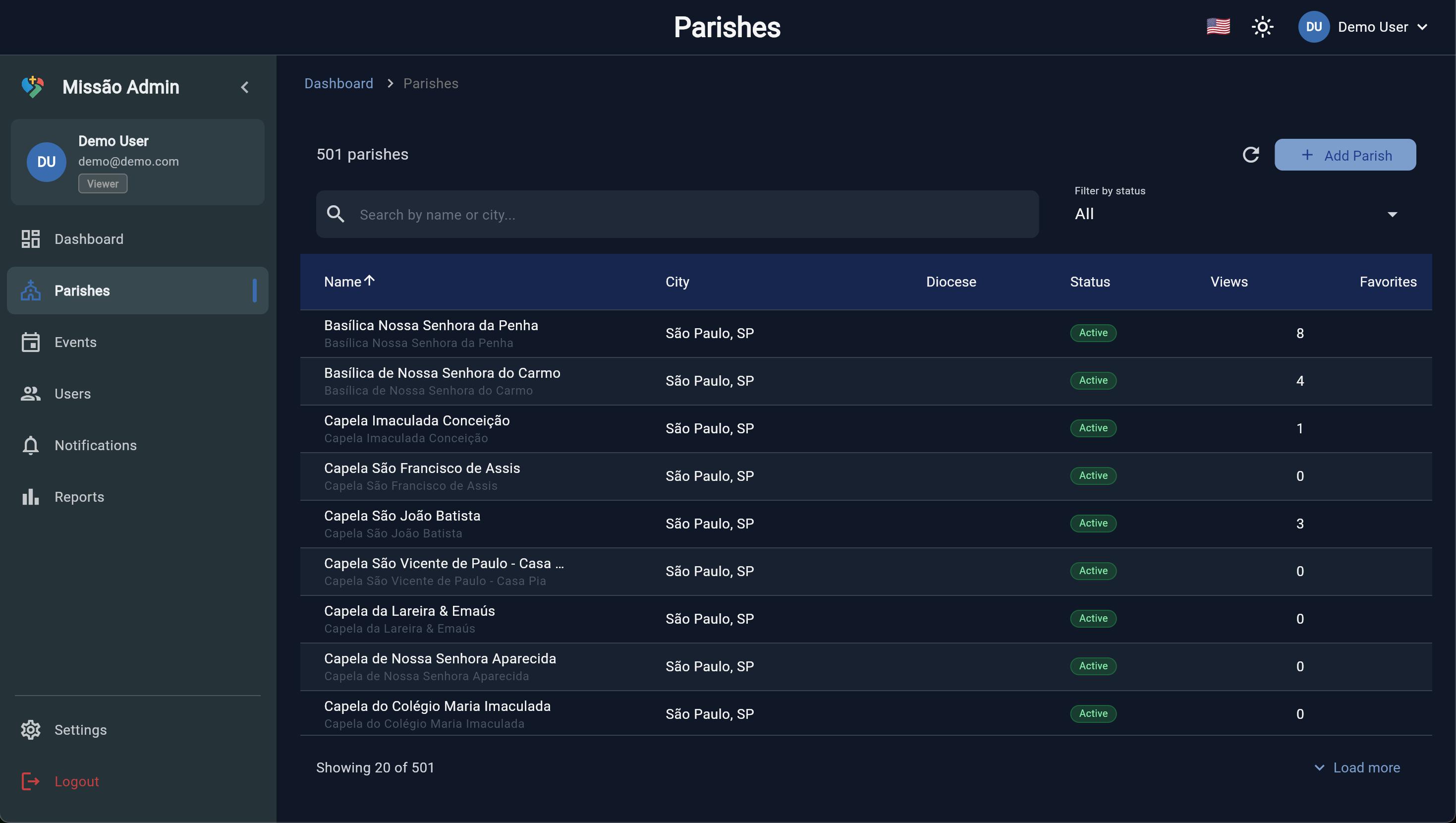Click Logout in the sidebar

click(77, 781)
